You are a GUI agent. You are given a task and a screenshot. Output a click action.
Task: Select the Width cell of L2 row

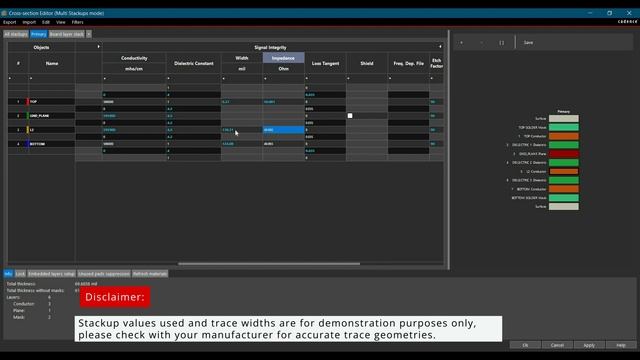coord(242,130)
